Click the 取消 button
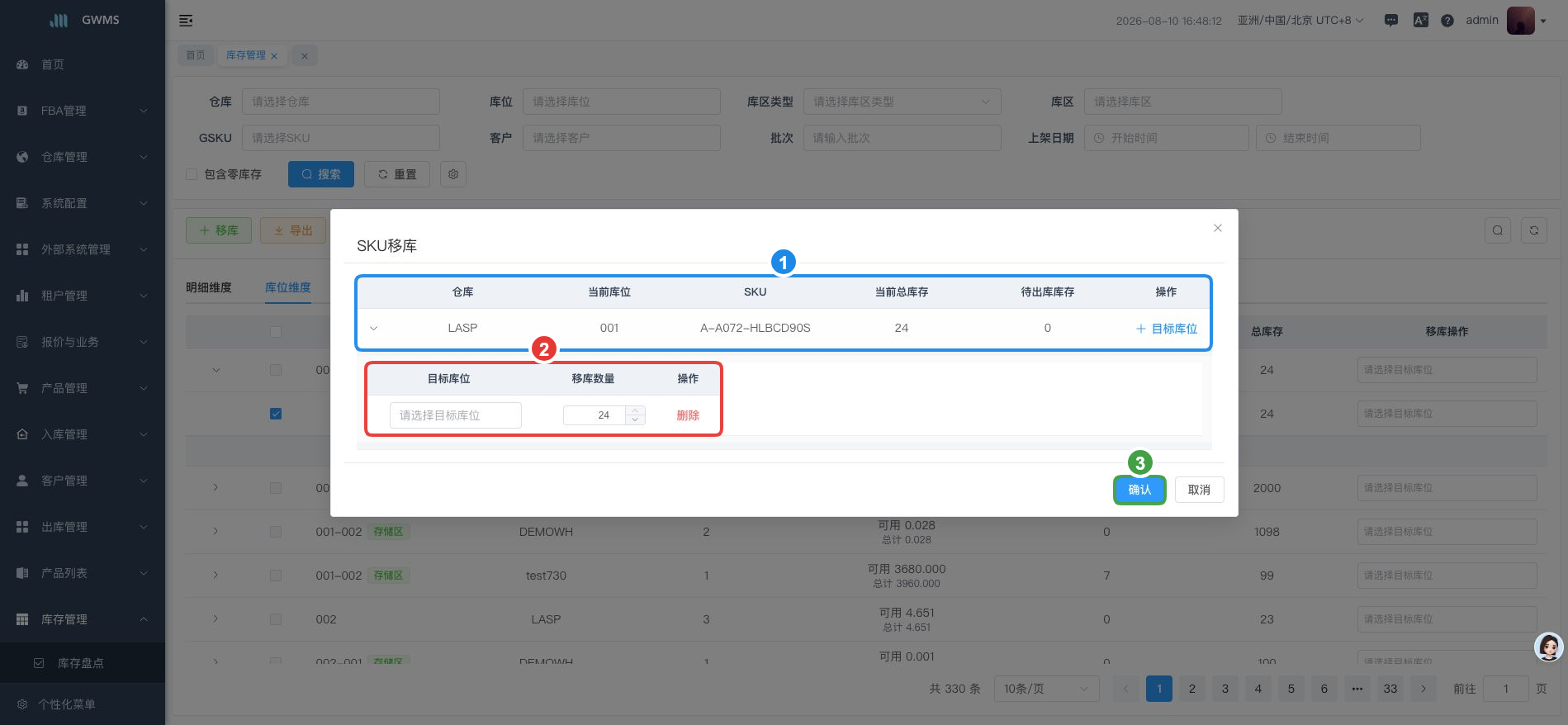 click(x=1199, y=490)
